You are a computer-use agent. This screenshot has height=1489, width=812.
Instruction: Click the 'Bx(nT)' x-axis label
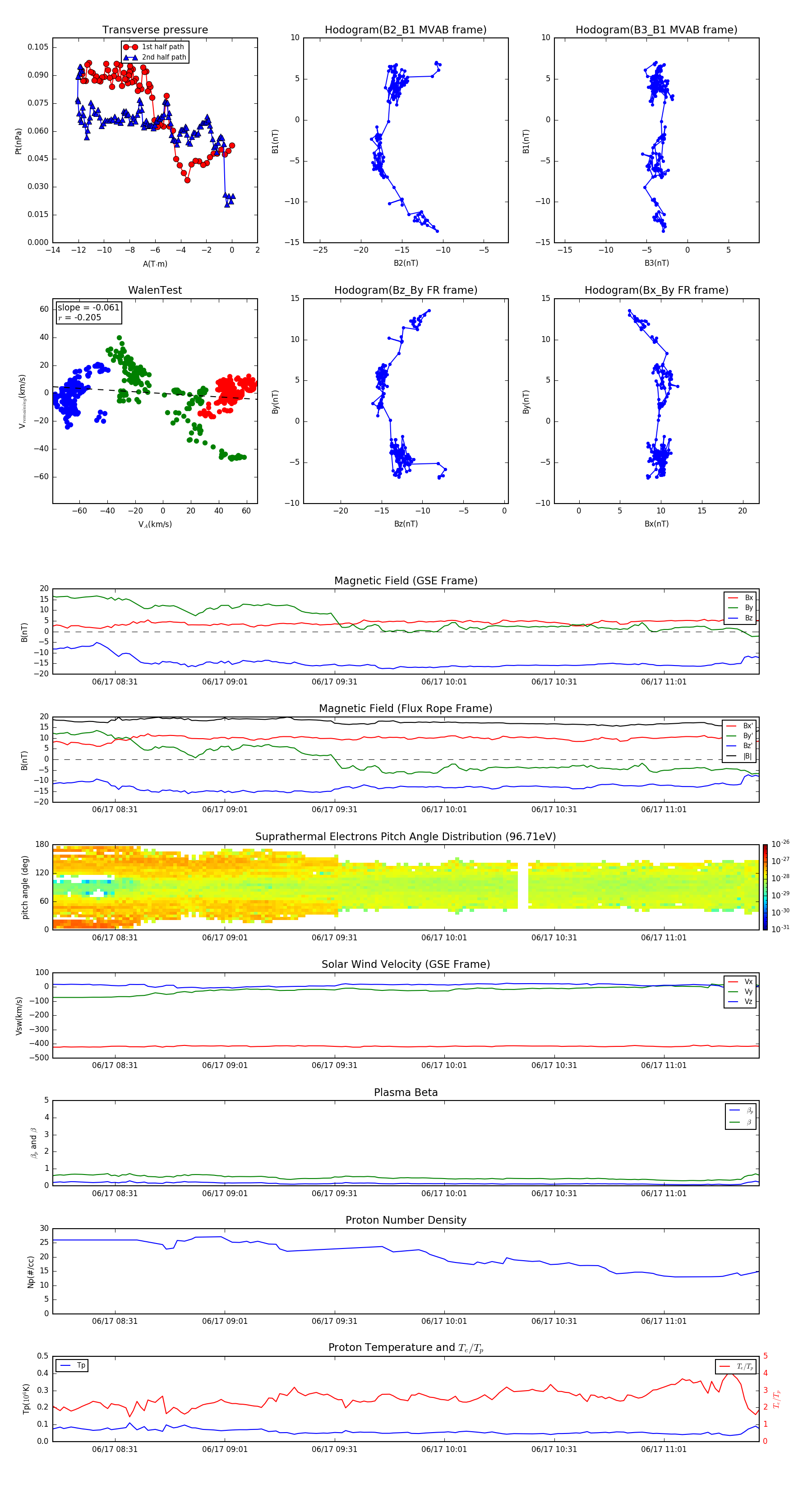tap(656, 524)
